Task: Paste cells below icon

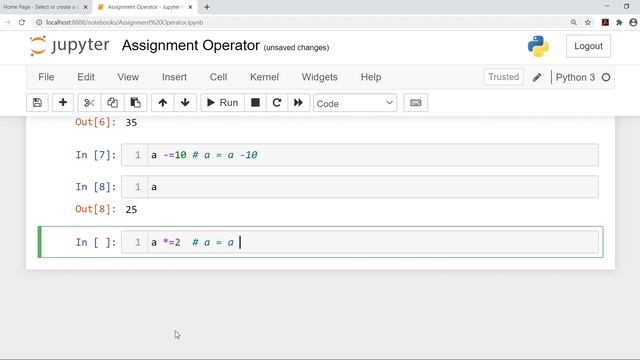Action: [x=136, y=102]
